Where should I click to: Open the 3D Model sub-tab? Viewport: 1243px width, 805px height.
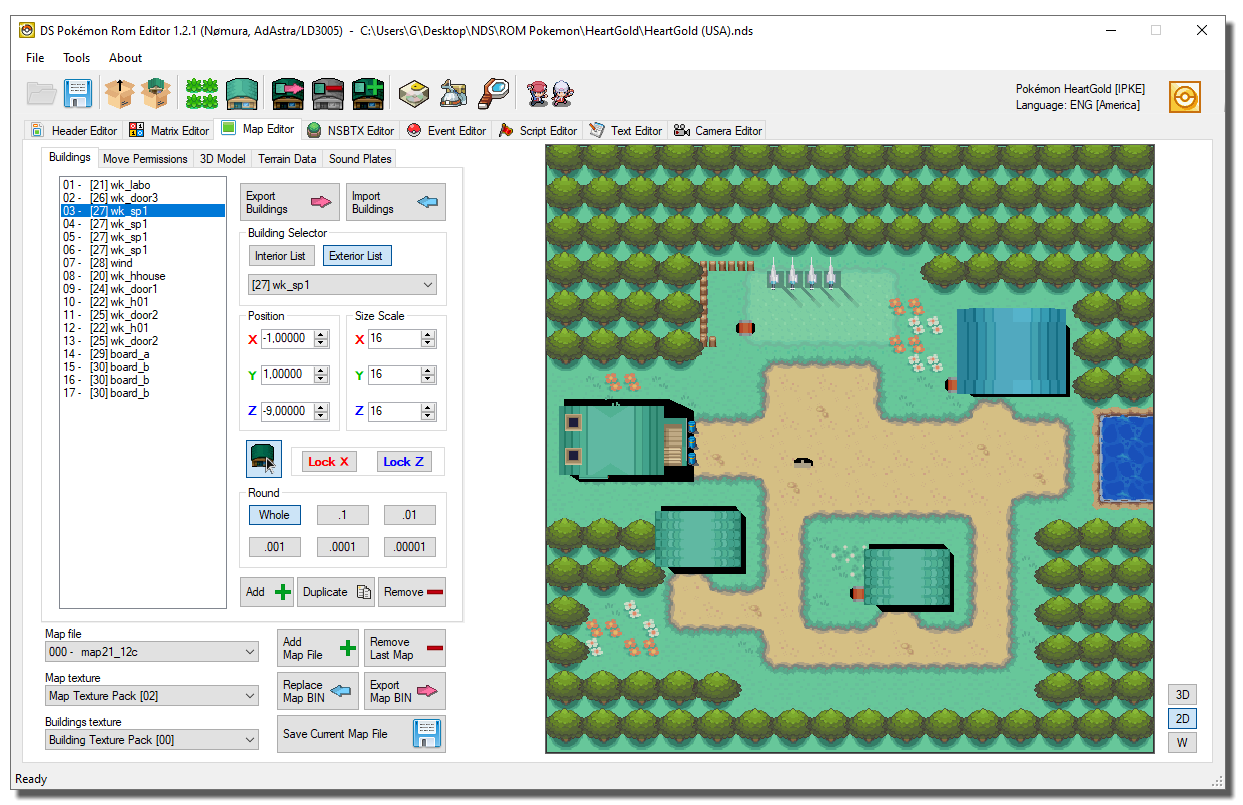click(x=222, y=158)
